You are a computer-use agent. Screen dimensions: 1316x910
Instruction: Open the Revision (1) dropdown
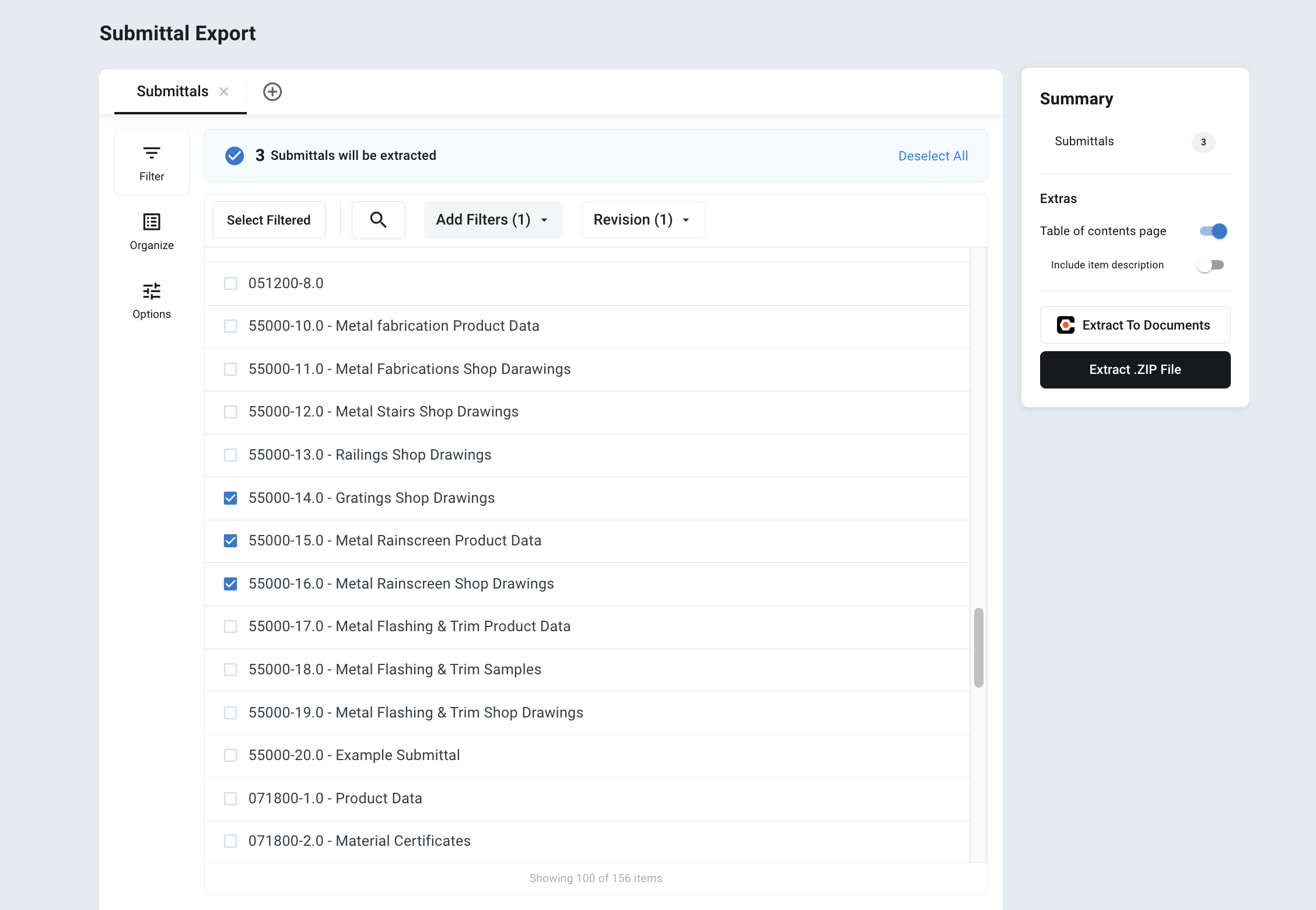[x=642, y=220]
